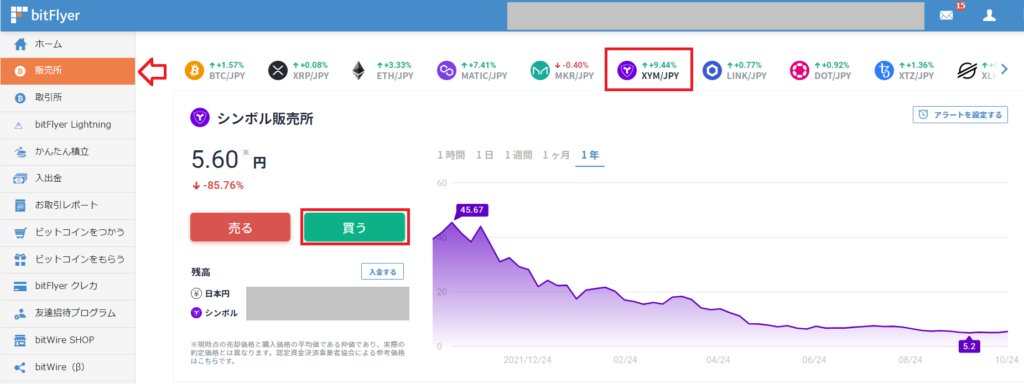Open 入出金 in sidebar

(x=68, y=178)
